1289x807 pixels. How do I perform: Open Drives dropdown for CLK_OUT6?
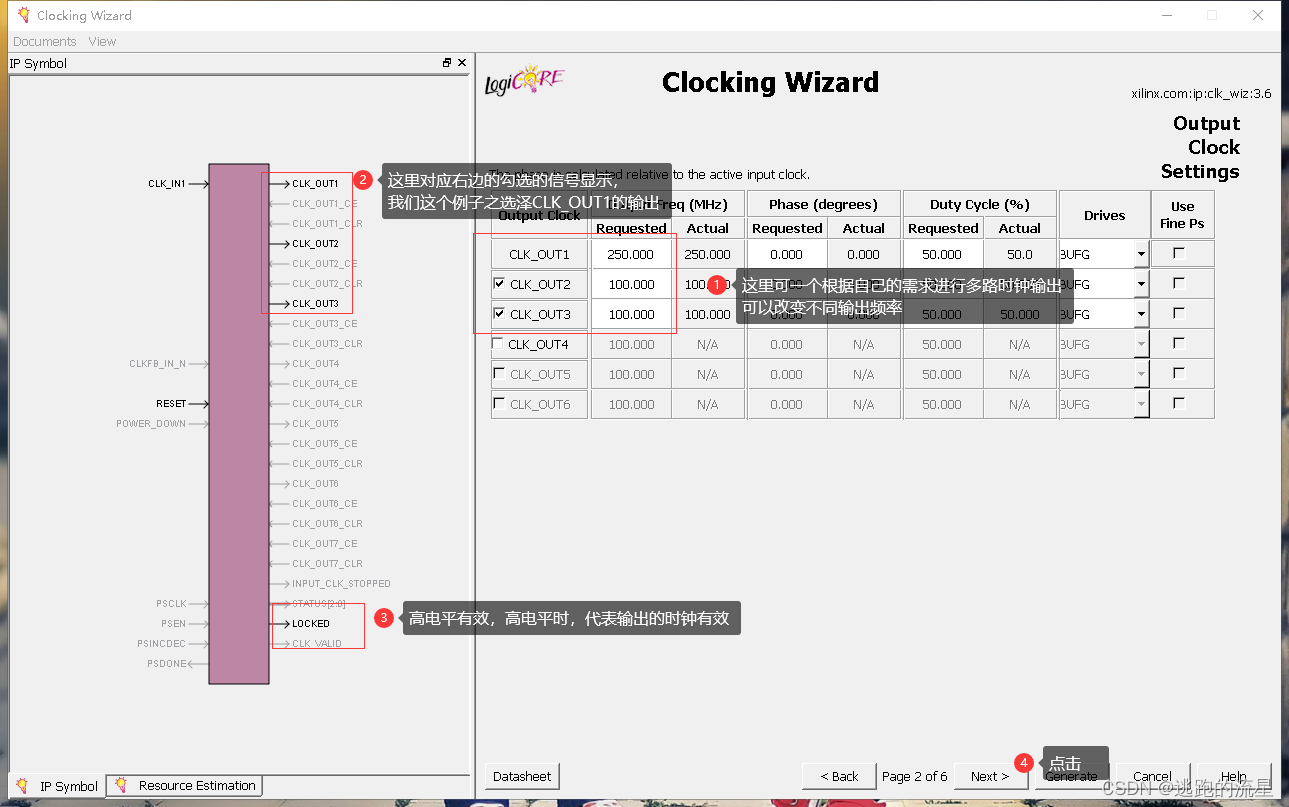pos(1141,404)
